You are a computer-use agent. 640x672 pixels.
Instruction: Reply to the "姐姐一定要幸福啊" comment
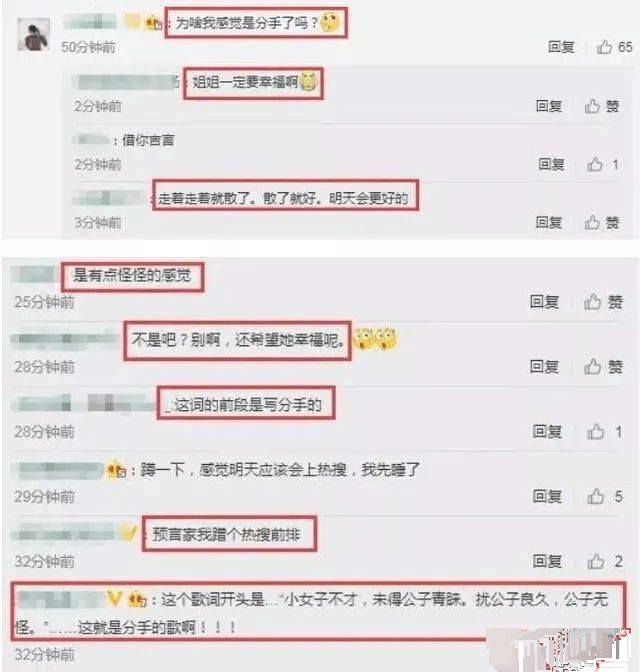(x=549, y=106)
